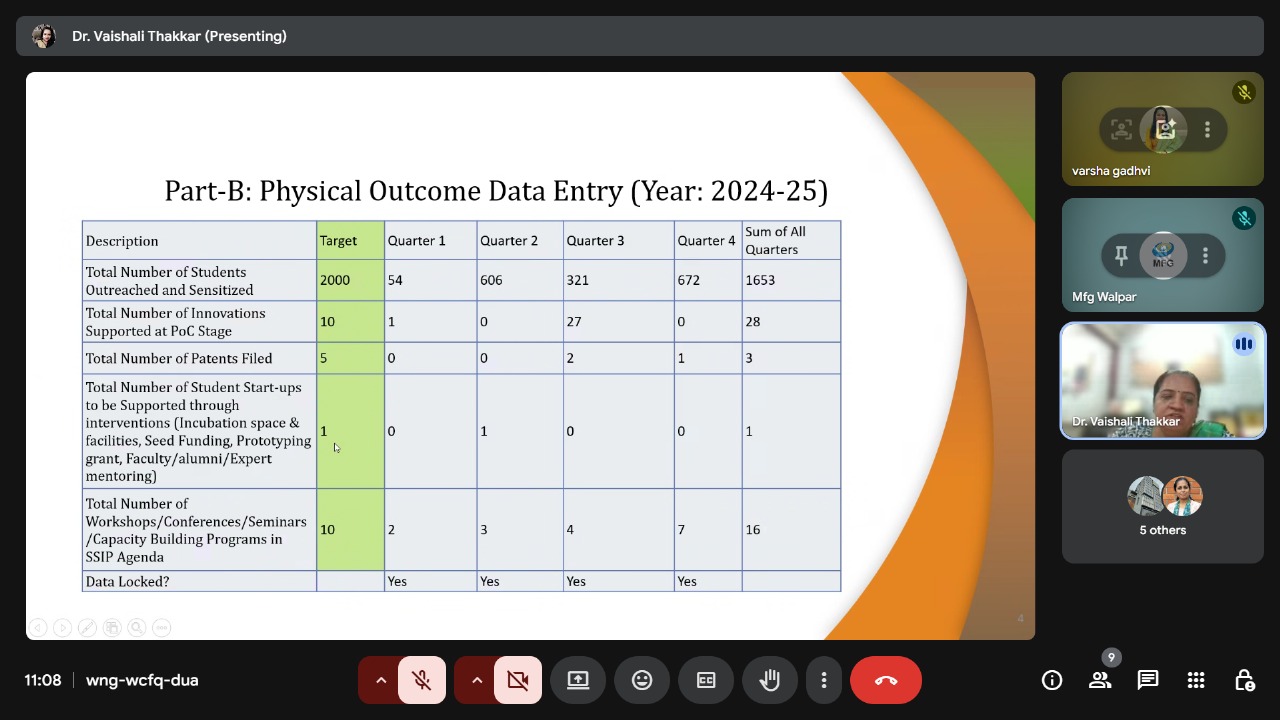The width and height of the screenshot is (1280, 720).
Task: Pin the Mfg Walpar tile
Action: click(1121, 256)
